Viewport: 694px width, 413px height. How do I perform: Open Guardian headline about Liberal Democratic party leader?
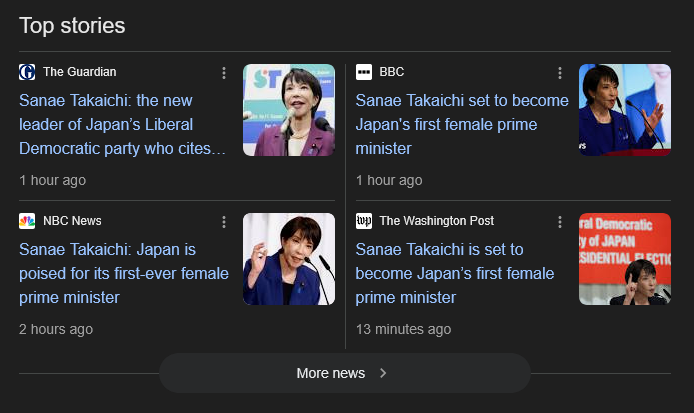[x=122, y=125]
